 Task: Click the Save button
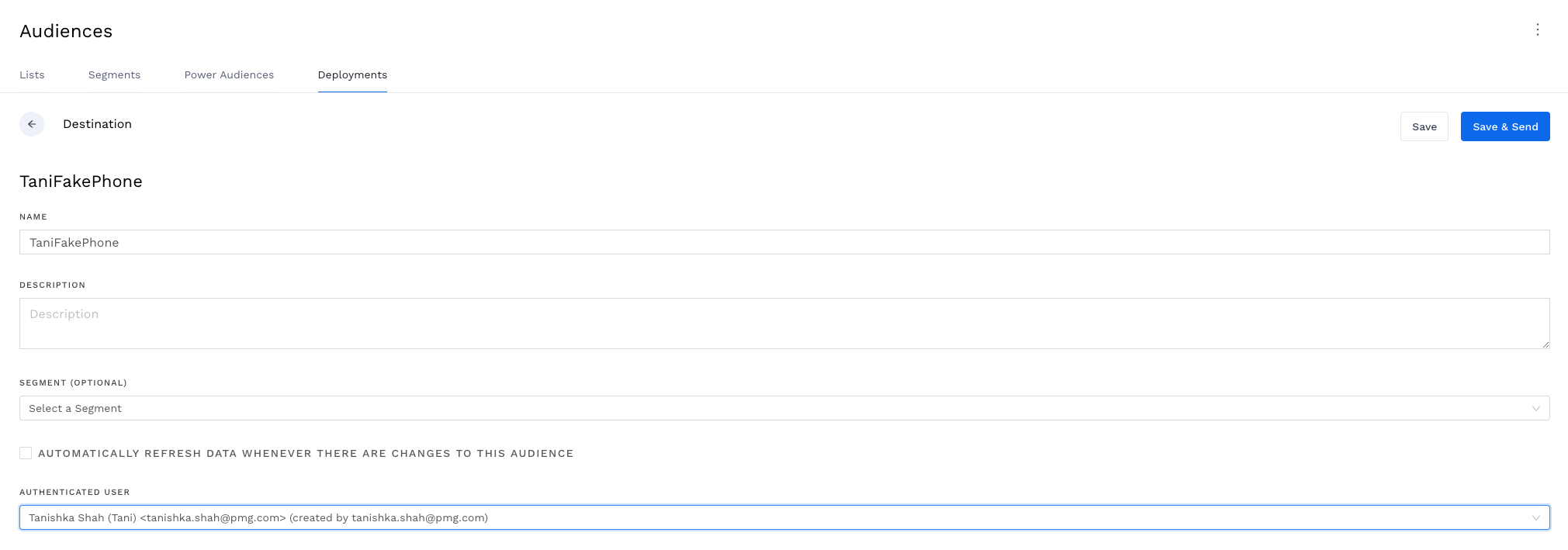click(x=1424, y=126)
